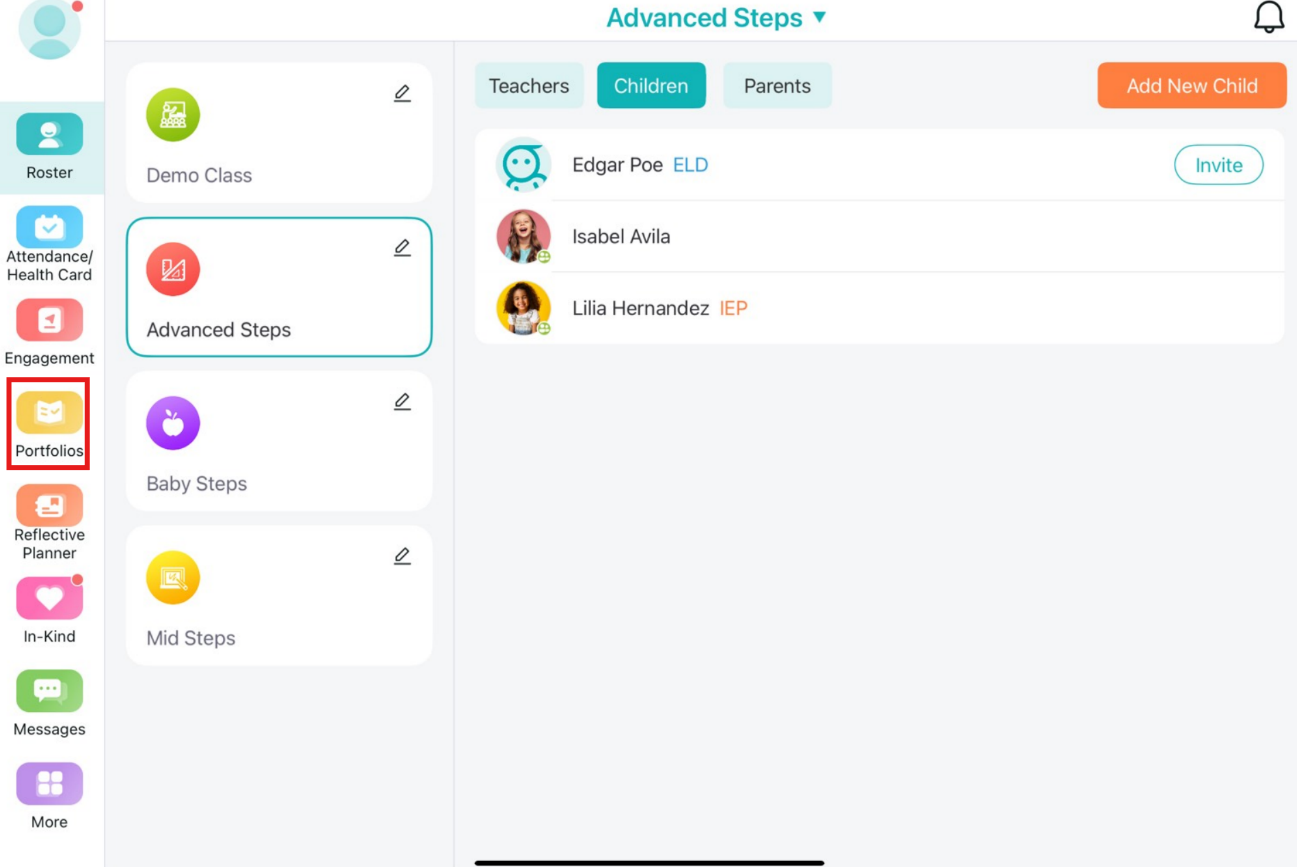Edit the Baby Steps class pencil icon

[x=402, y=401]
